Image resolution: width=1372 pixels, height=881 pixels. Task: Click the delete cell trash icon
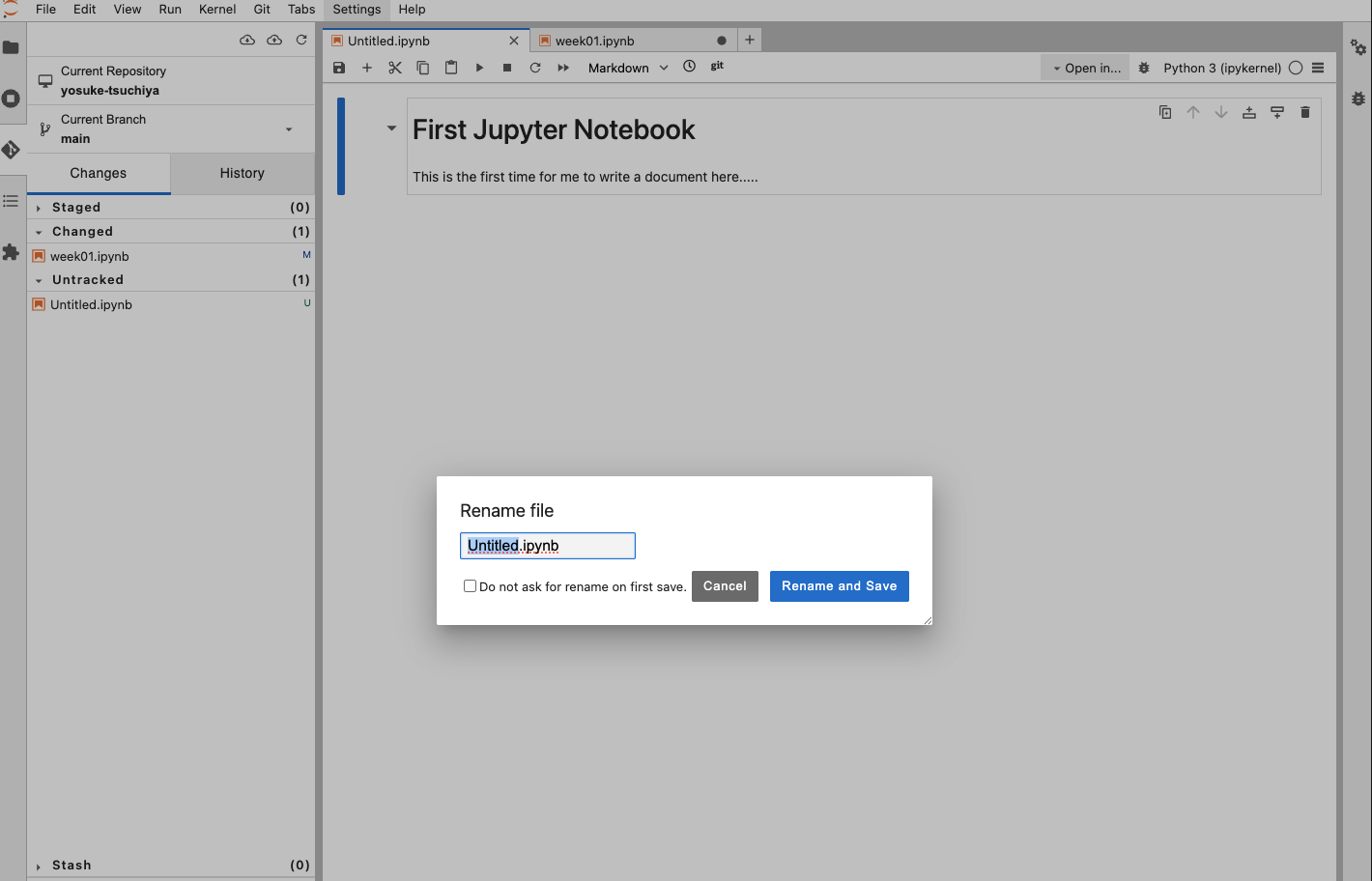click(1304, 112)
